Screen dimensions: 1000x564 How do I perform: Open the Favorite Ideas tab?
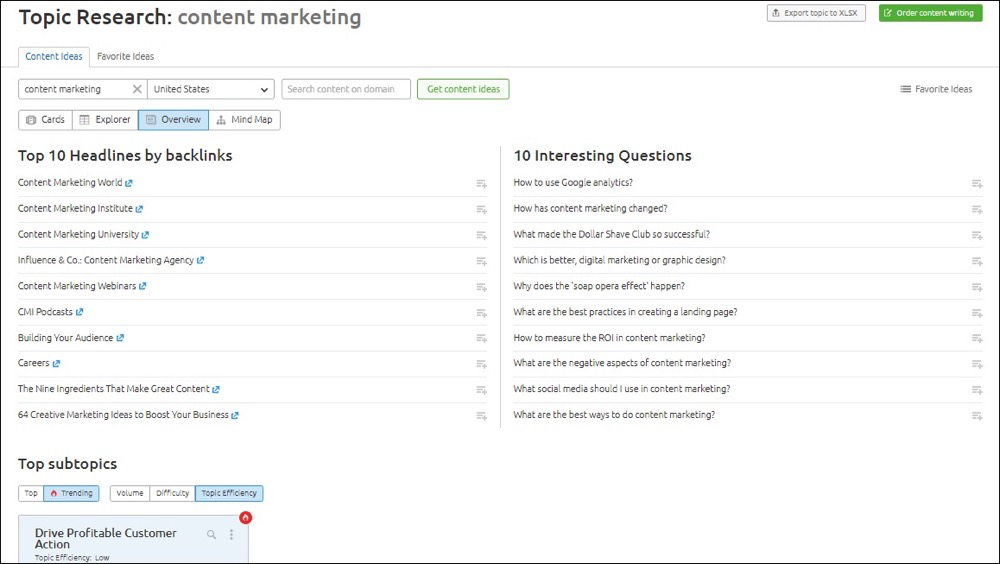pyautogui.click(x=126, y=56)
